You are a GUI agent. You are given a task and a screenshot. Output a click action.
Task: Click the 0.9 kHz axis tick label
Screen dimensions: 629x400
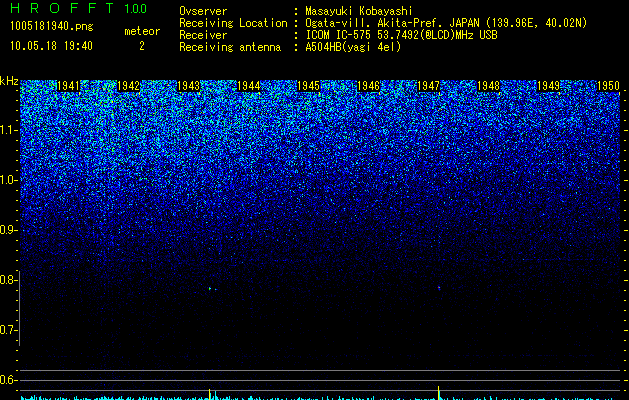pos(8,230)
